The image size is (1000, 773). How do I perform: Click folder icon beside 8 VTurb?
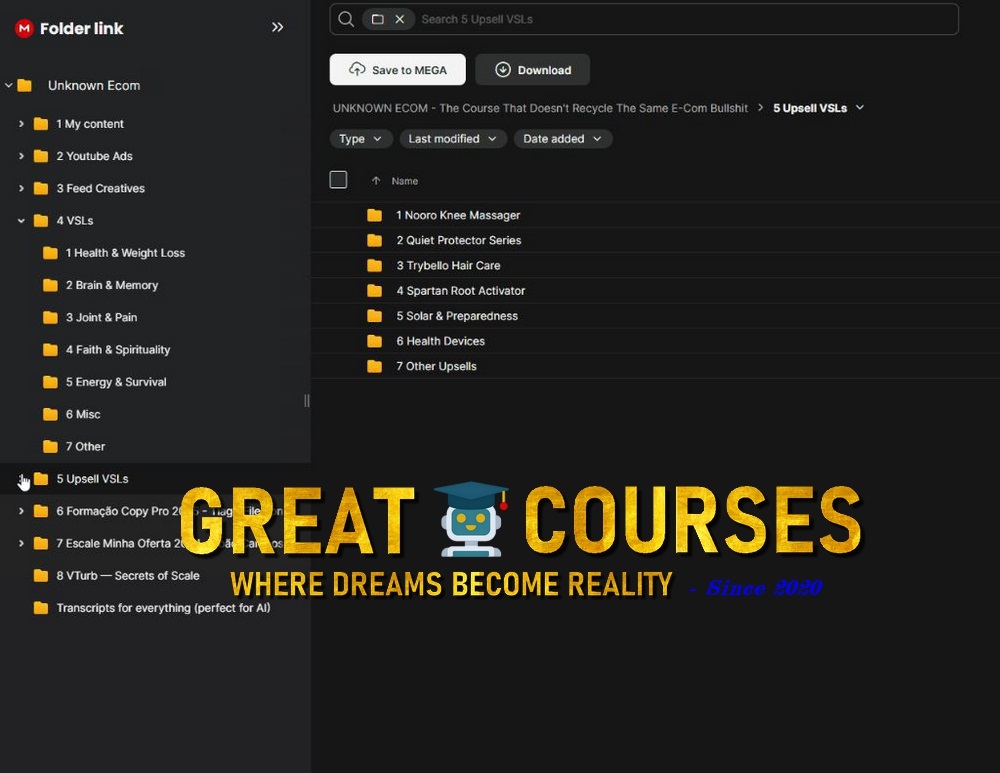41,575
